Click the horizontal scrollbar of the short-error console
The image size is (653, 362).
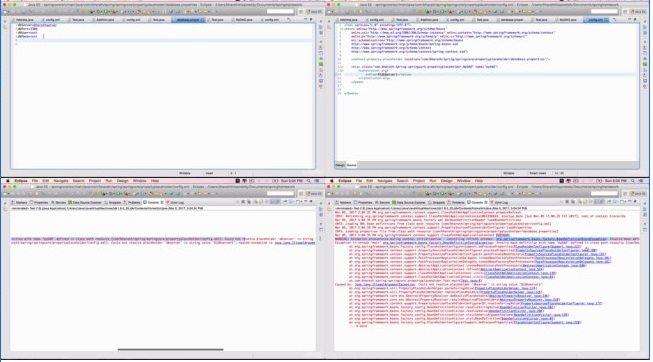pos(170,350)
